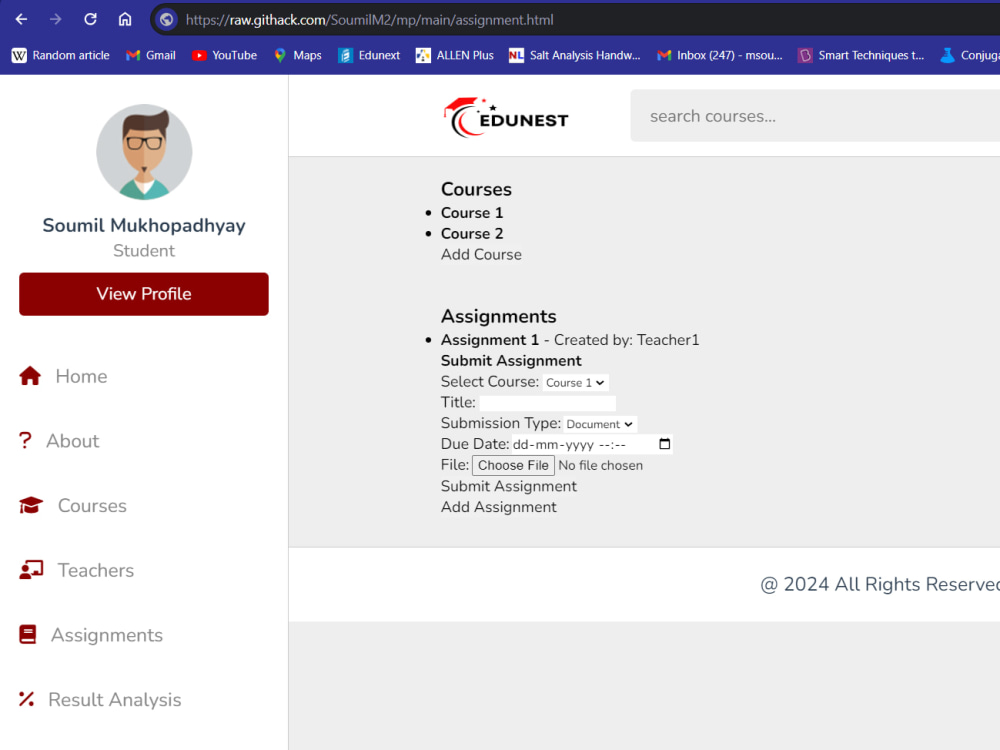Screen dimensions: 1000x750
Task: Open the browser home page icon
Action: tap(124, 19)
